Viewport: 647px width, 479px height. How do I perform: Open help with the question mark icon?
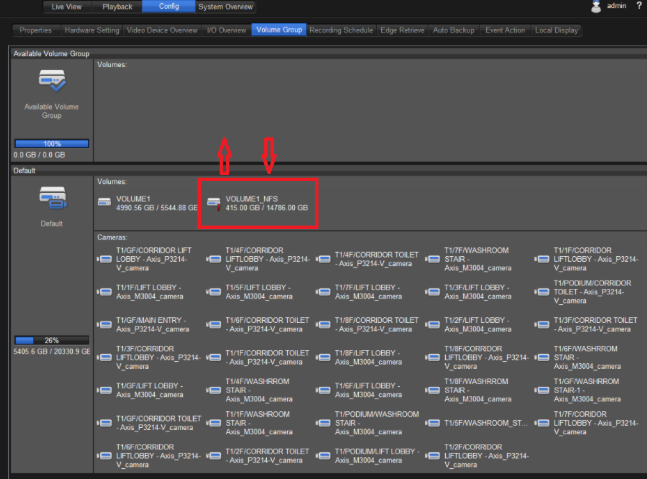(x=638, y=7)
